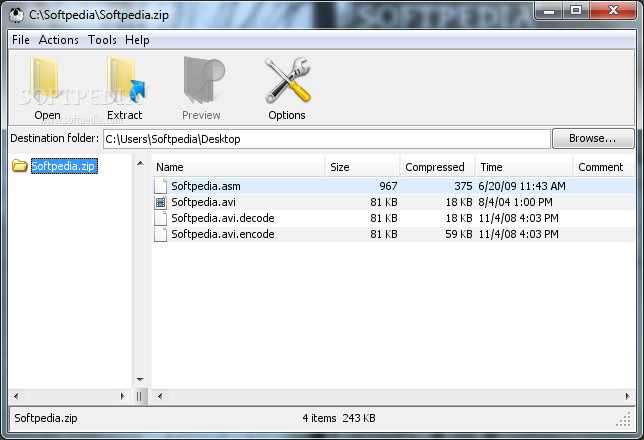The width and height of the screenshot is (644, 440).
Task: Select Softpedia.zip in the folder tree
Action: point(64,166)
